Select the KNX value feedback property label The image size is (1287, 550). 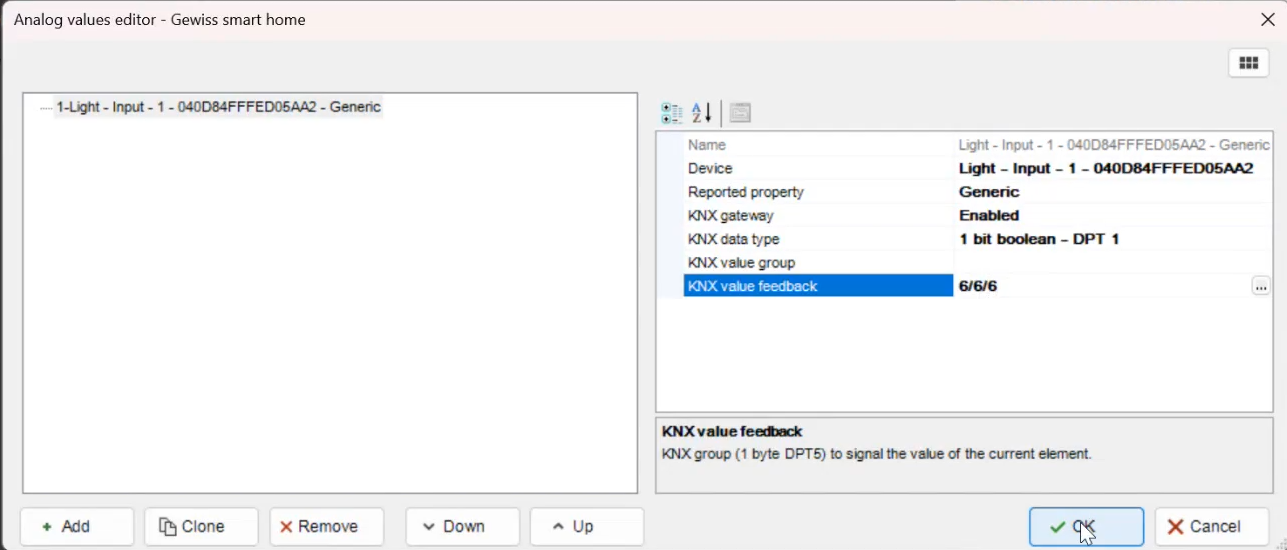click(818, 286)
